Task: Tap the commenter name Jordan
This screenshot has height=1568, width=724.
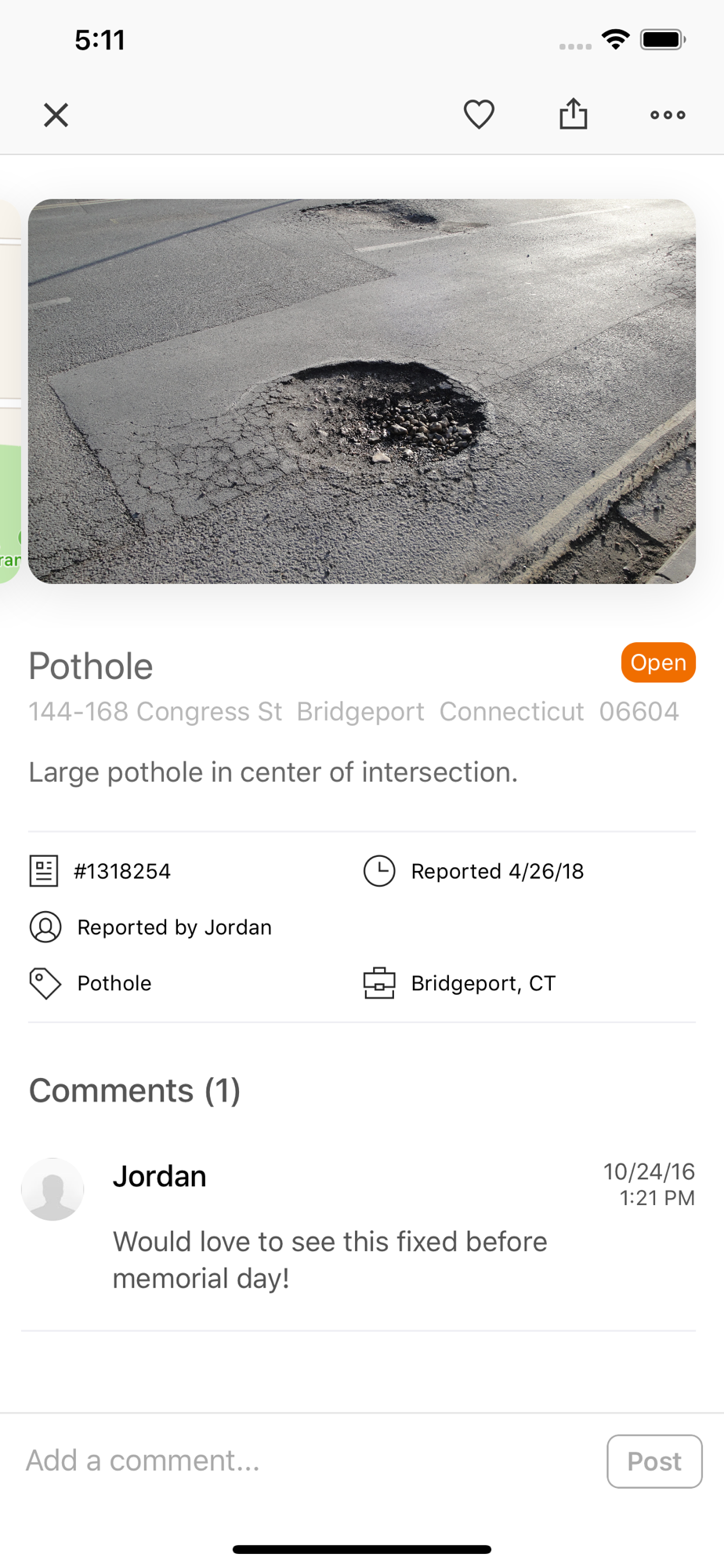Action: pos(160,1176)
